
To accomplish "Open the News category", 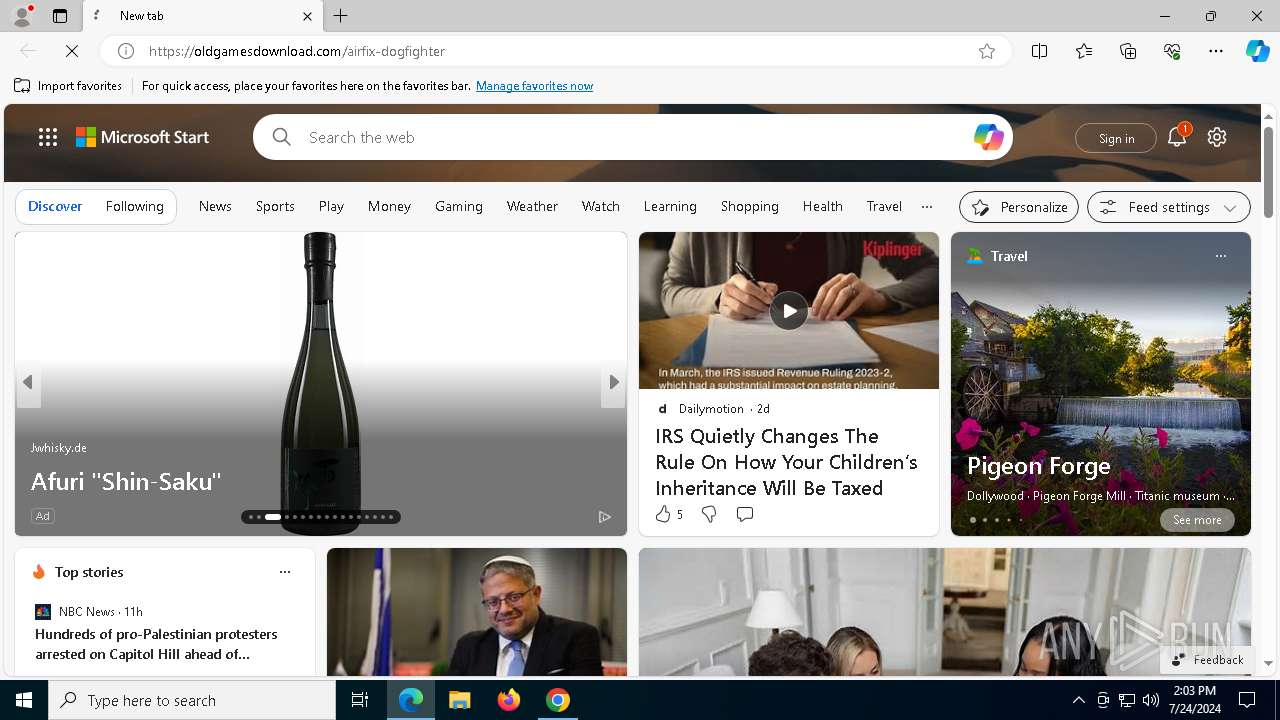I will tap(215, 206).
